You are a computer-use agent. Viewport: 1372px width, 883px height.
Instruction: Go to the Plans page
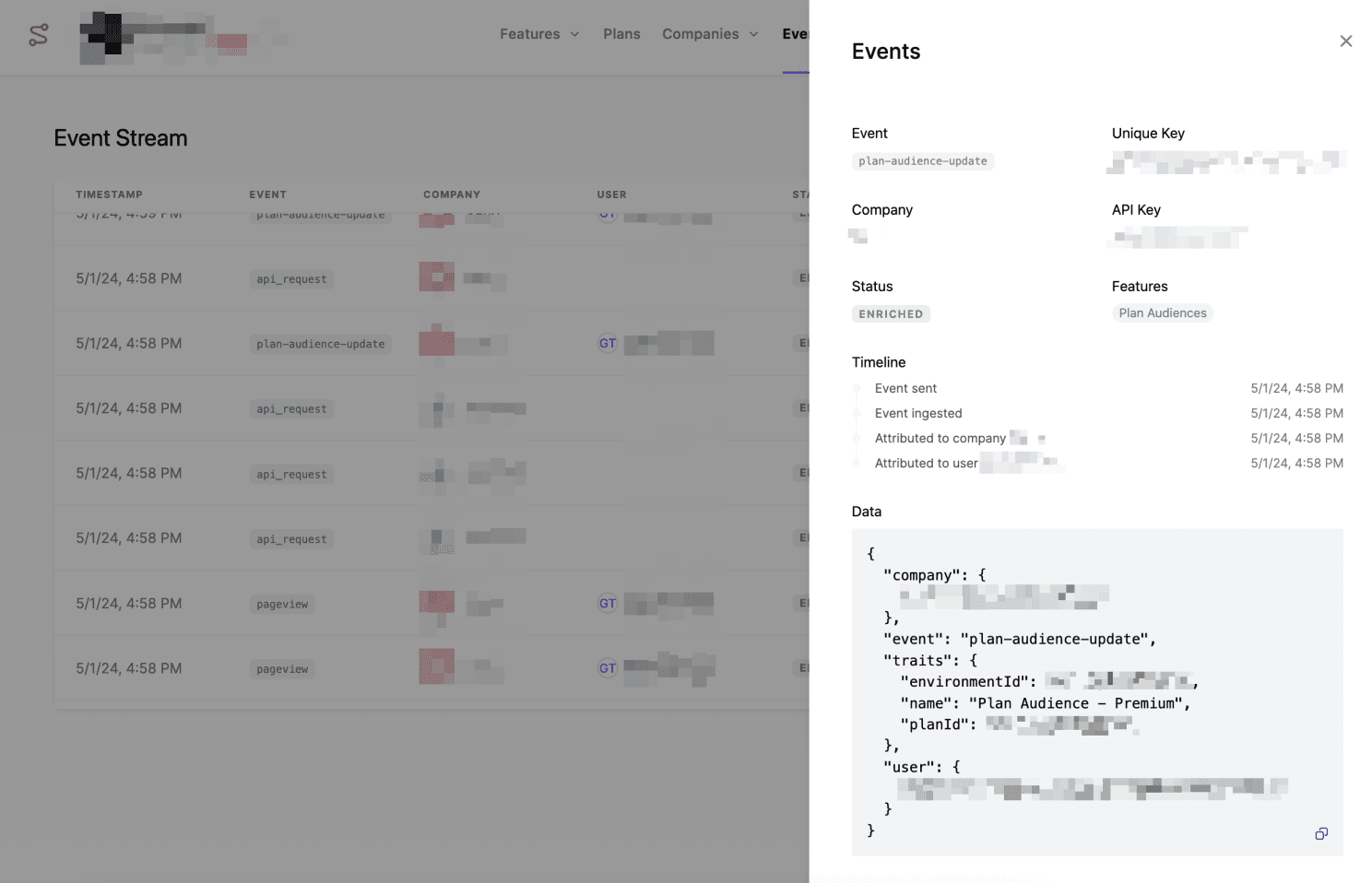click(621, 34)
